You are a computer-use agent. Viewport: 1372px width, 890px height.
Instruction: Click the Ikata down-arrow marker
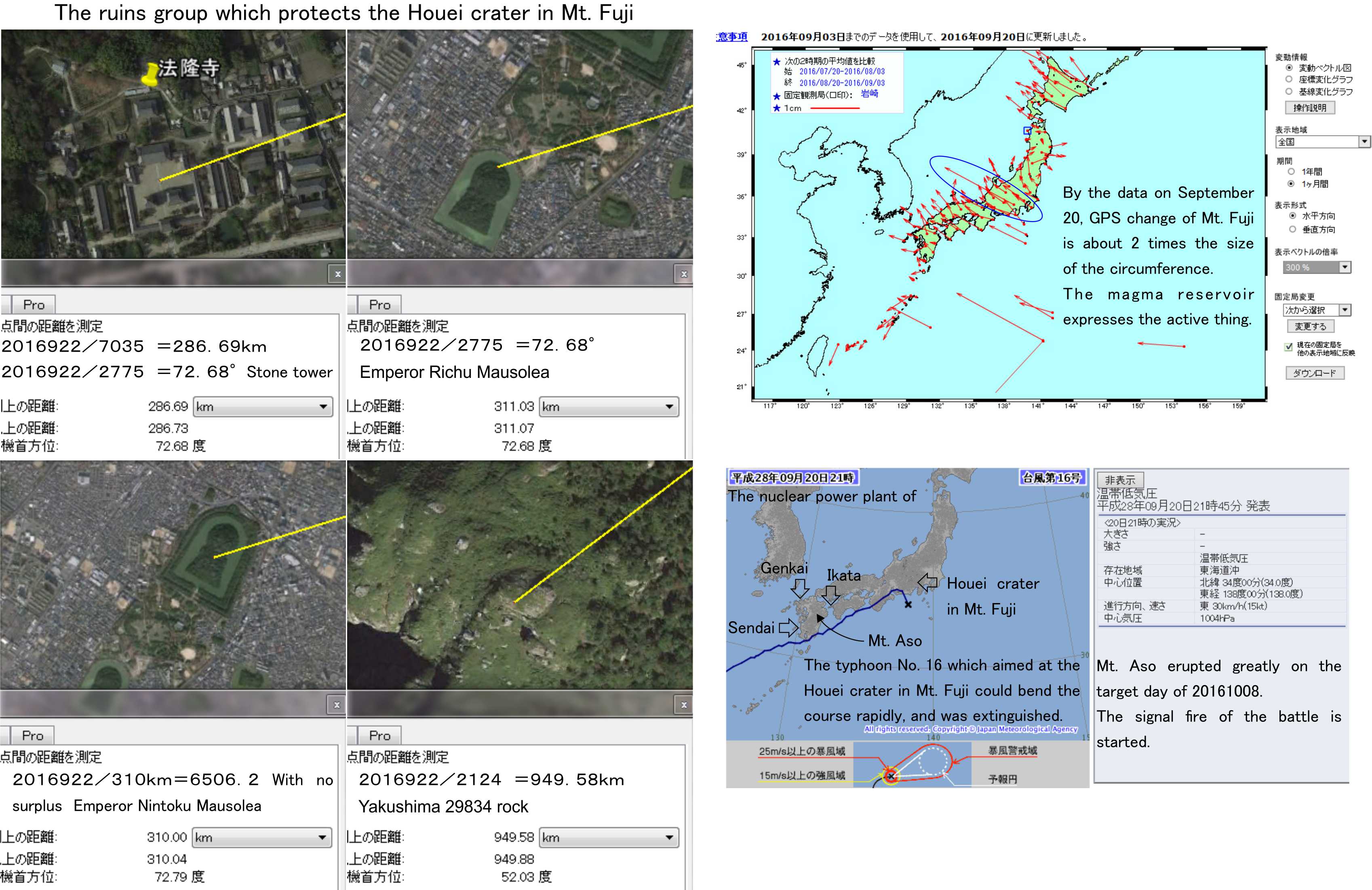pyautogui.click(x=831, y=595)
